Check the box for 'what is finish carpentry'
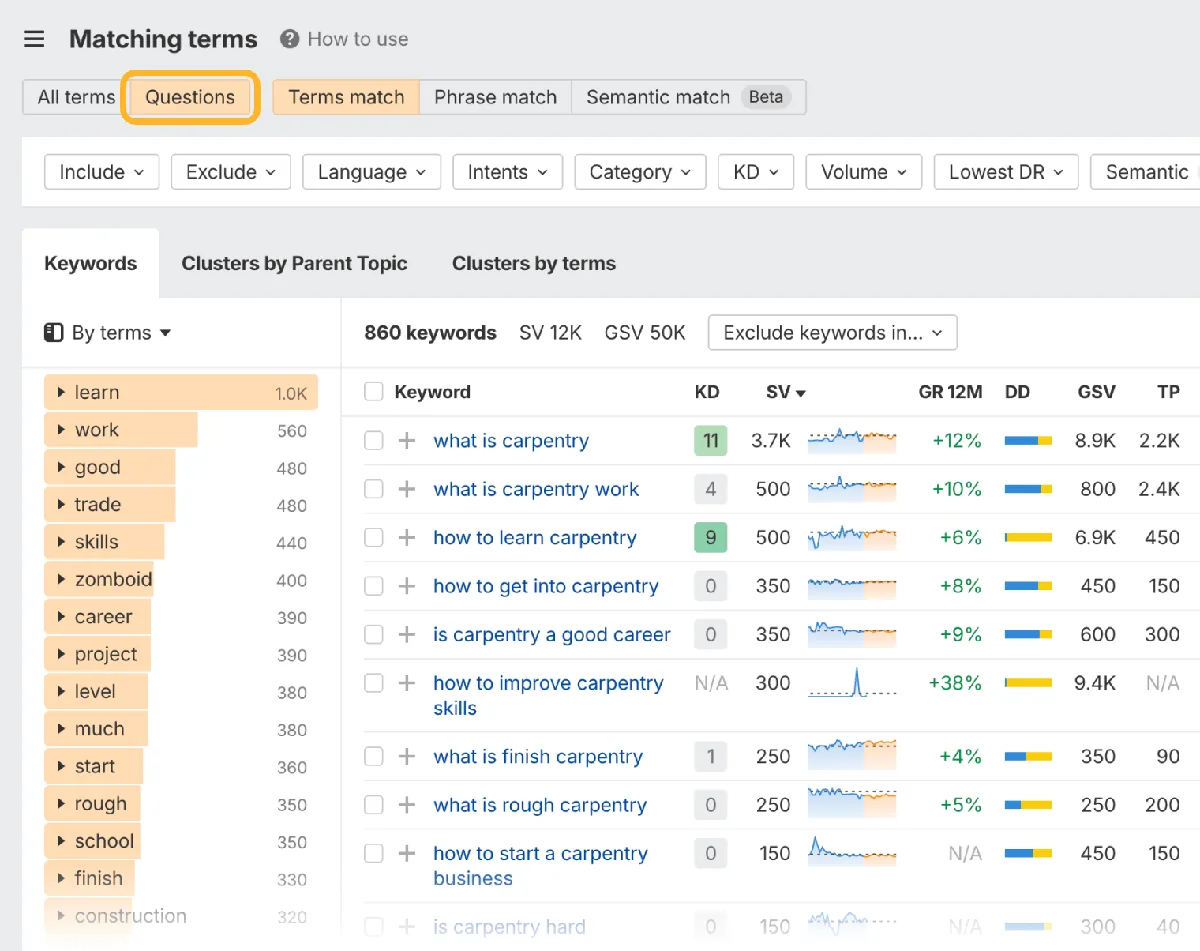The width and height of the screenshot is (1200, 951). (x=374, y=757)
